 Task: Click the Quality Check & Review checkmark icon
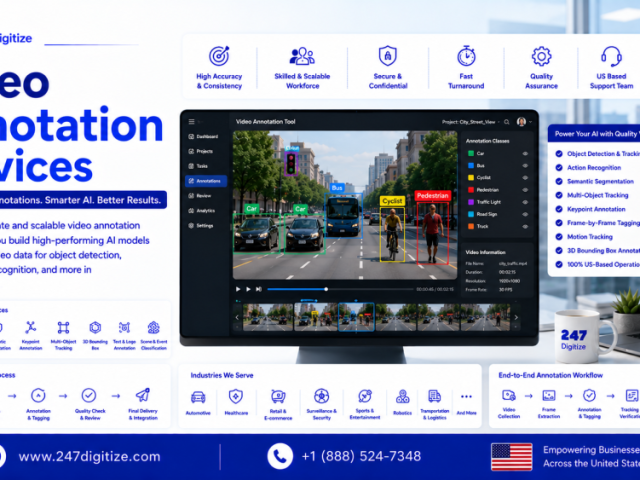click(x=89, y=395)
